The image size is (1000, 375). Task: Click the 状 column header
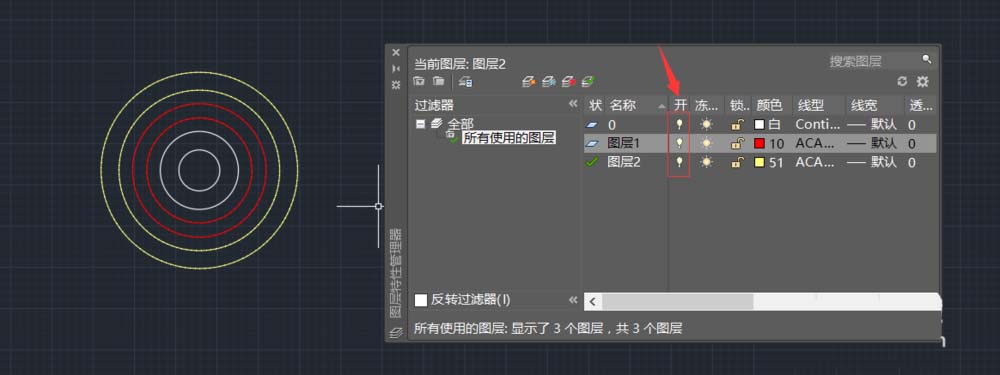click(595, 105)
